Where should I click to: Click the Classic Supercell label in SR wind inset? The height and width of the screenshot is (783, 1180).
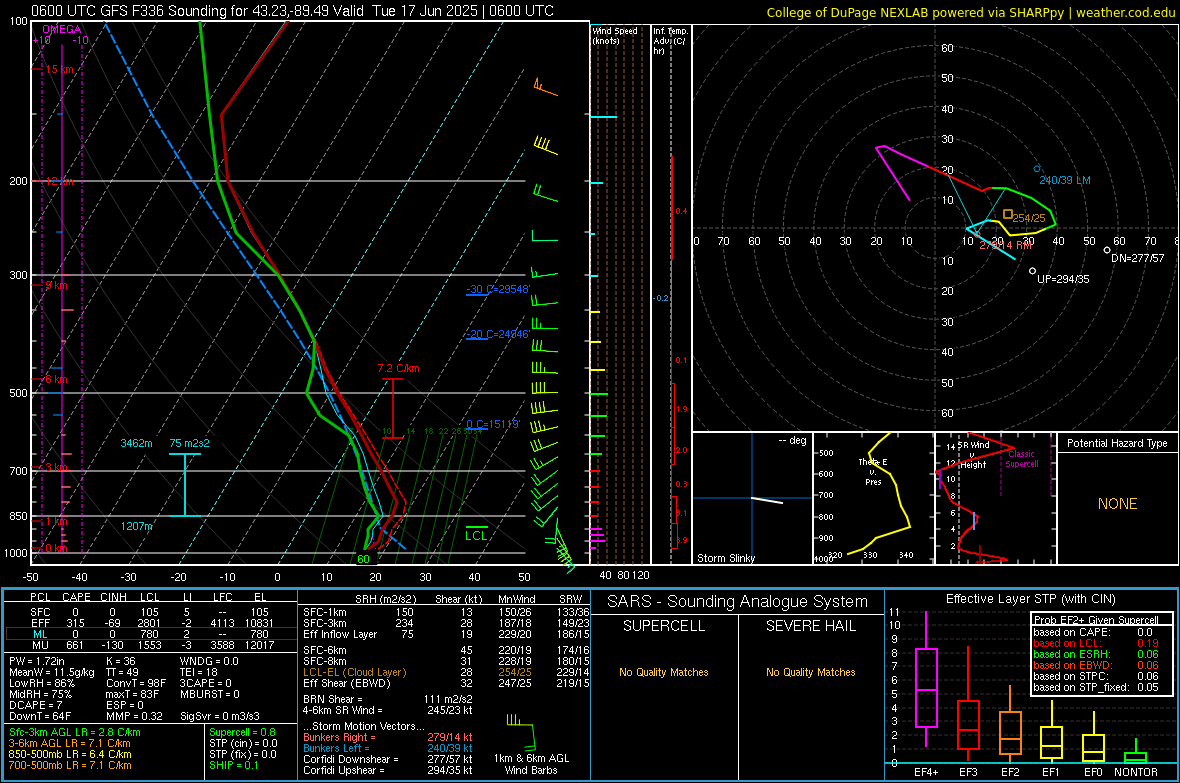1021,459
